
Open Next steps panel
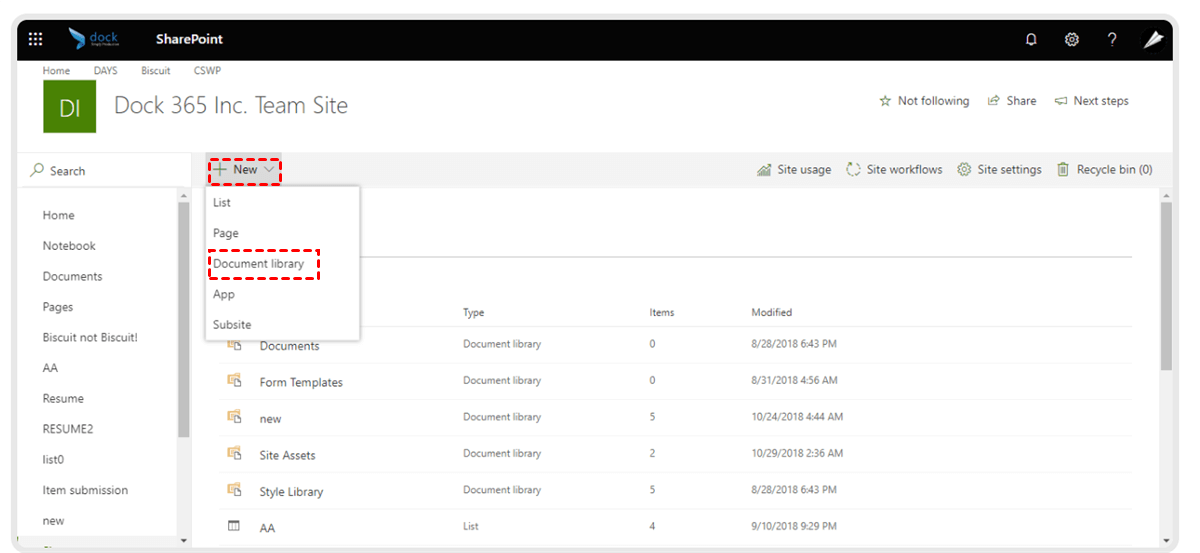tap(1091, 101)
